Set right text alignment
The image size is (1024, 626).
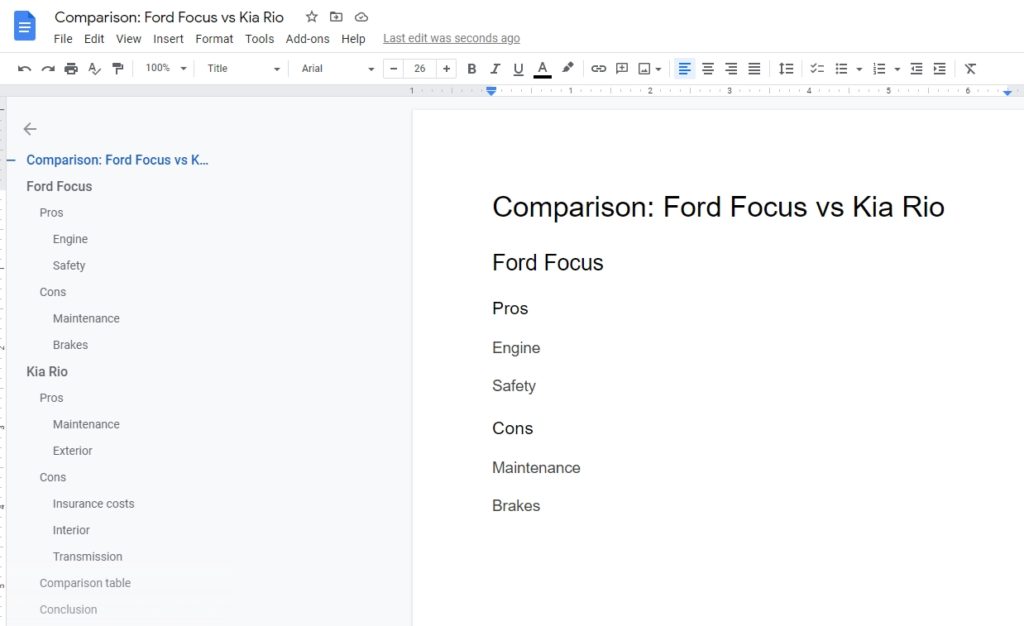point(731,69)
